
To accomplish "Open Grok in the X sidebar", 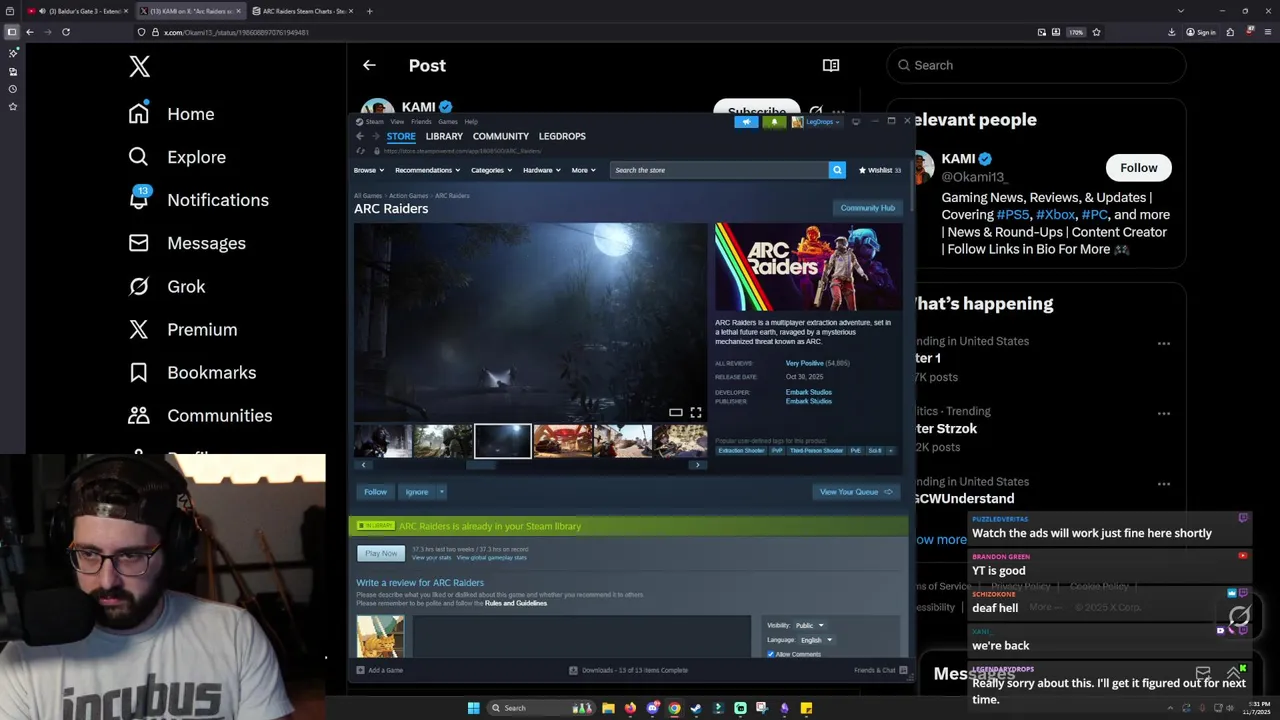I will pos(167,286).
